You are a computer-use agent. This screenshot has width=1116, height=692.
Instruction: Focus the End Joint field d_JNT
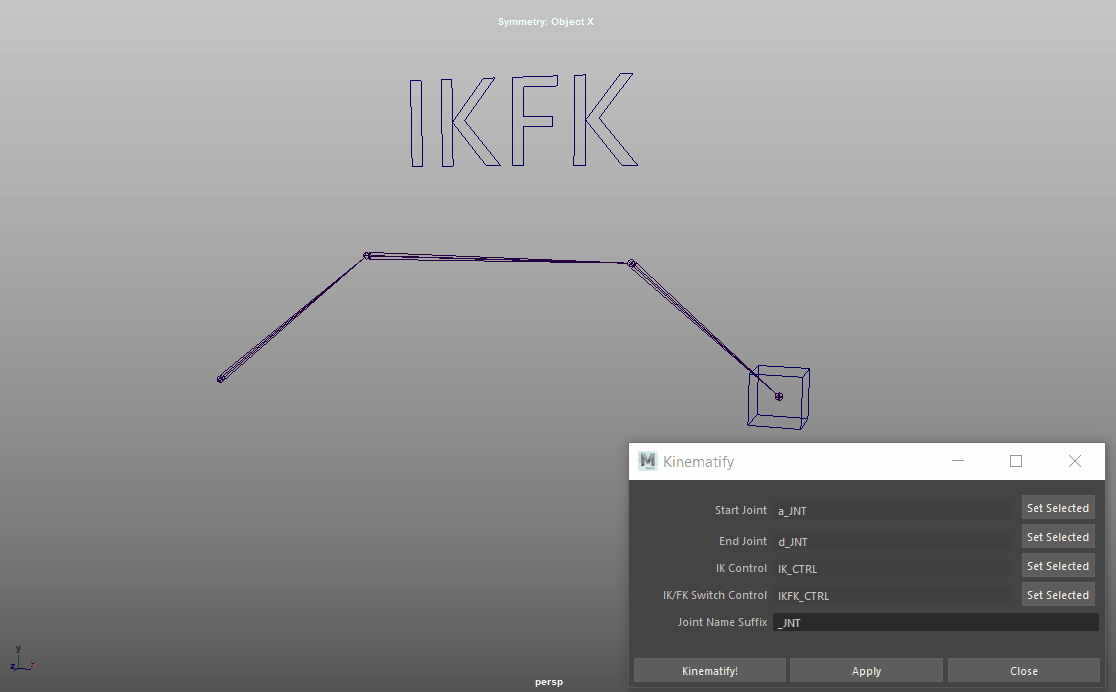pos(892,542)
